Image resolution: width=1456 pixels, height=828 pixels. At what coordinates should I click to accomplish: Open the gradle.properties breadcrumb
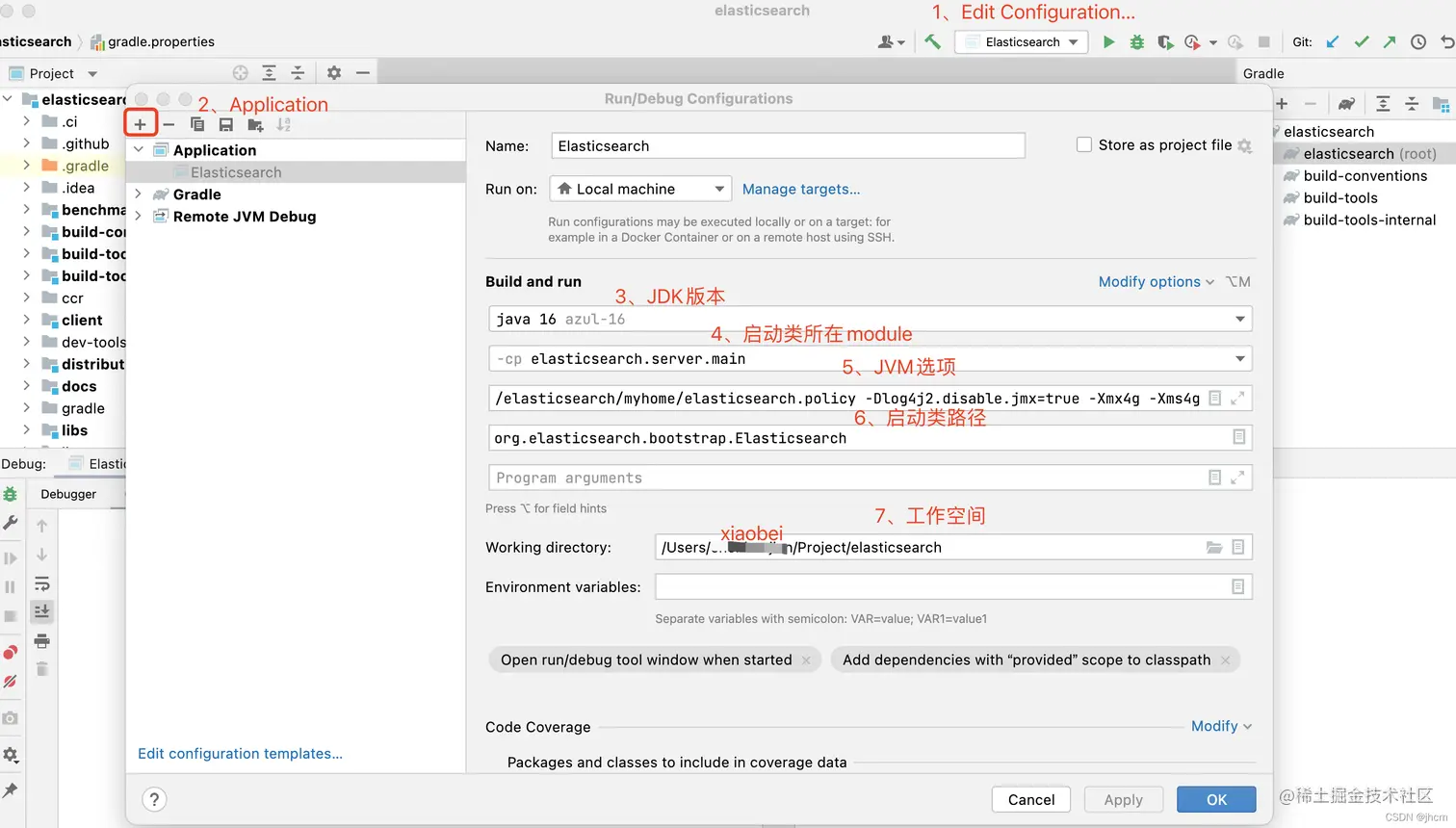coord(152,41)
